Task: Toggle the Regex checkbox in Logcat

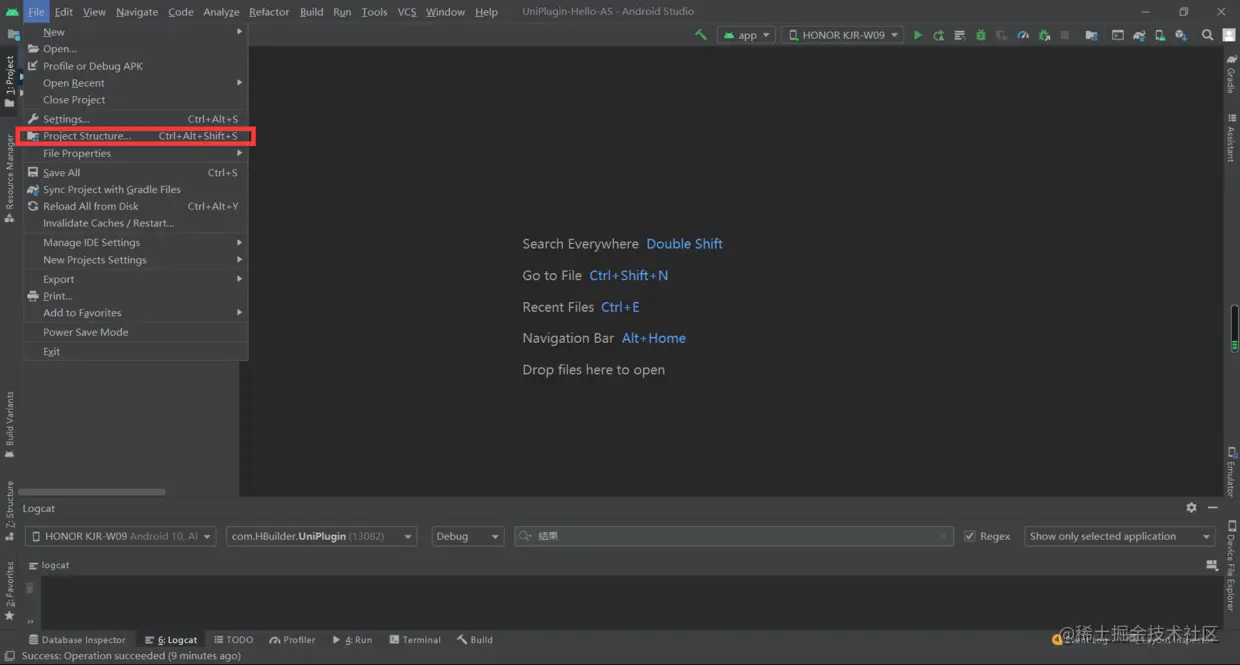Action: tap(970, 536)
